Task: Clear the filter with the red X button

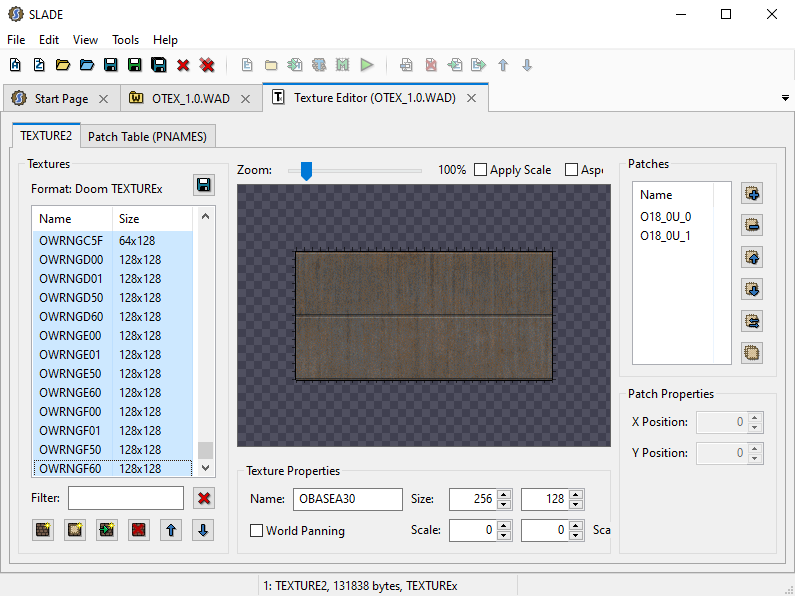Action: pos(204,498)
